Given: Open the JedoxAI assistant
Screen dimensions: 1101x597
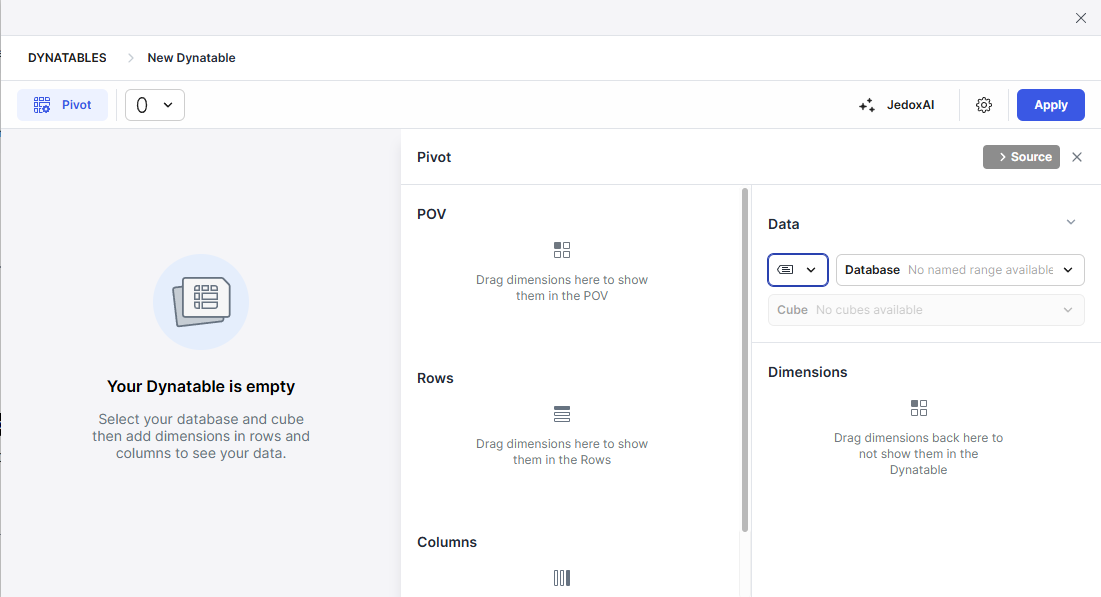Looking at the screenshot, I should (896, 105).
